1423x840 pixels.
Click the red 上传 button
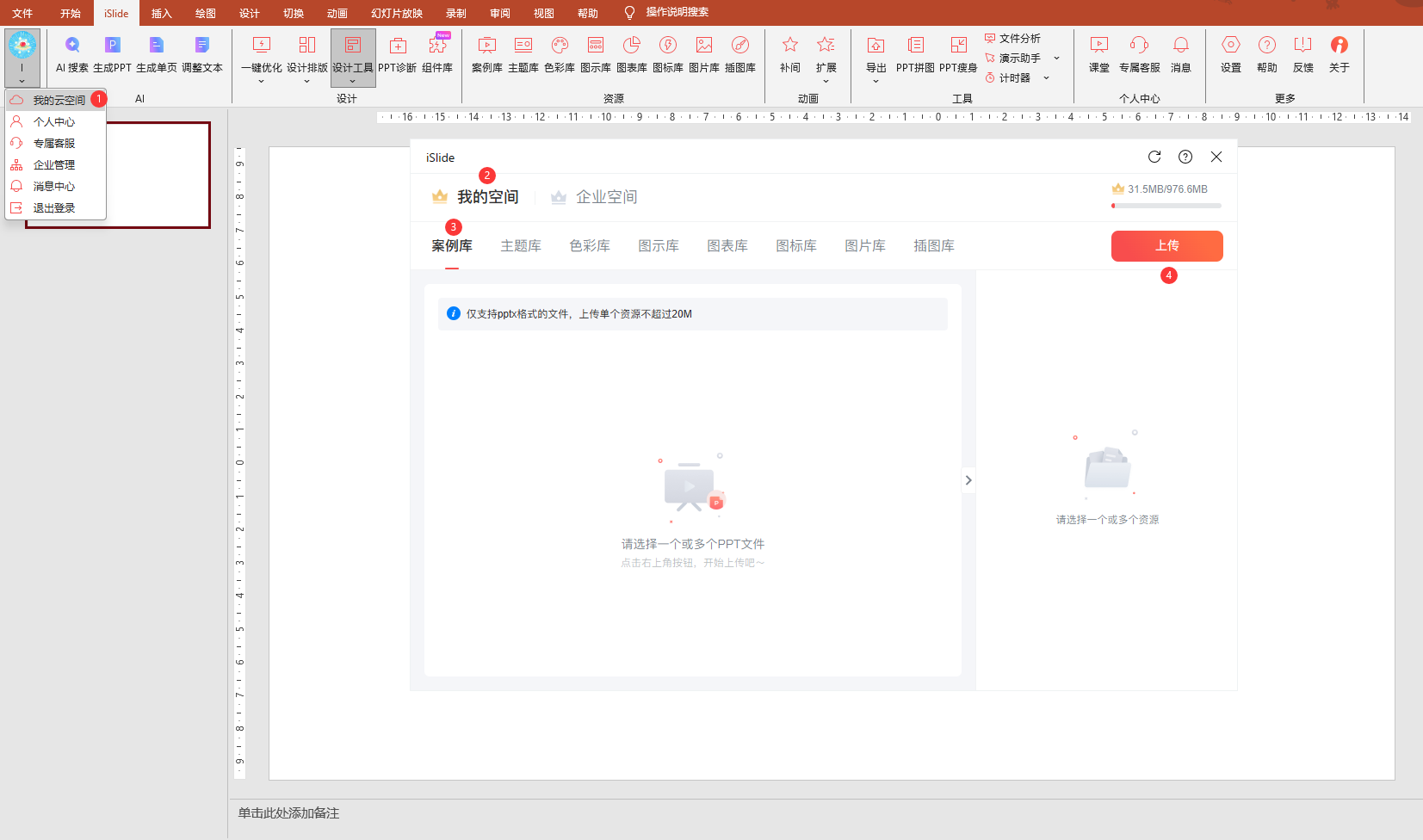[1166, 246]
